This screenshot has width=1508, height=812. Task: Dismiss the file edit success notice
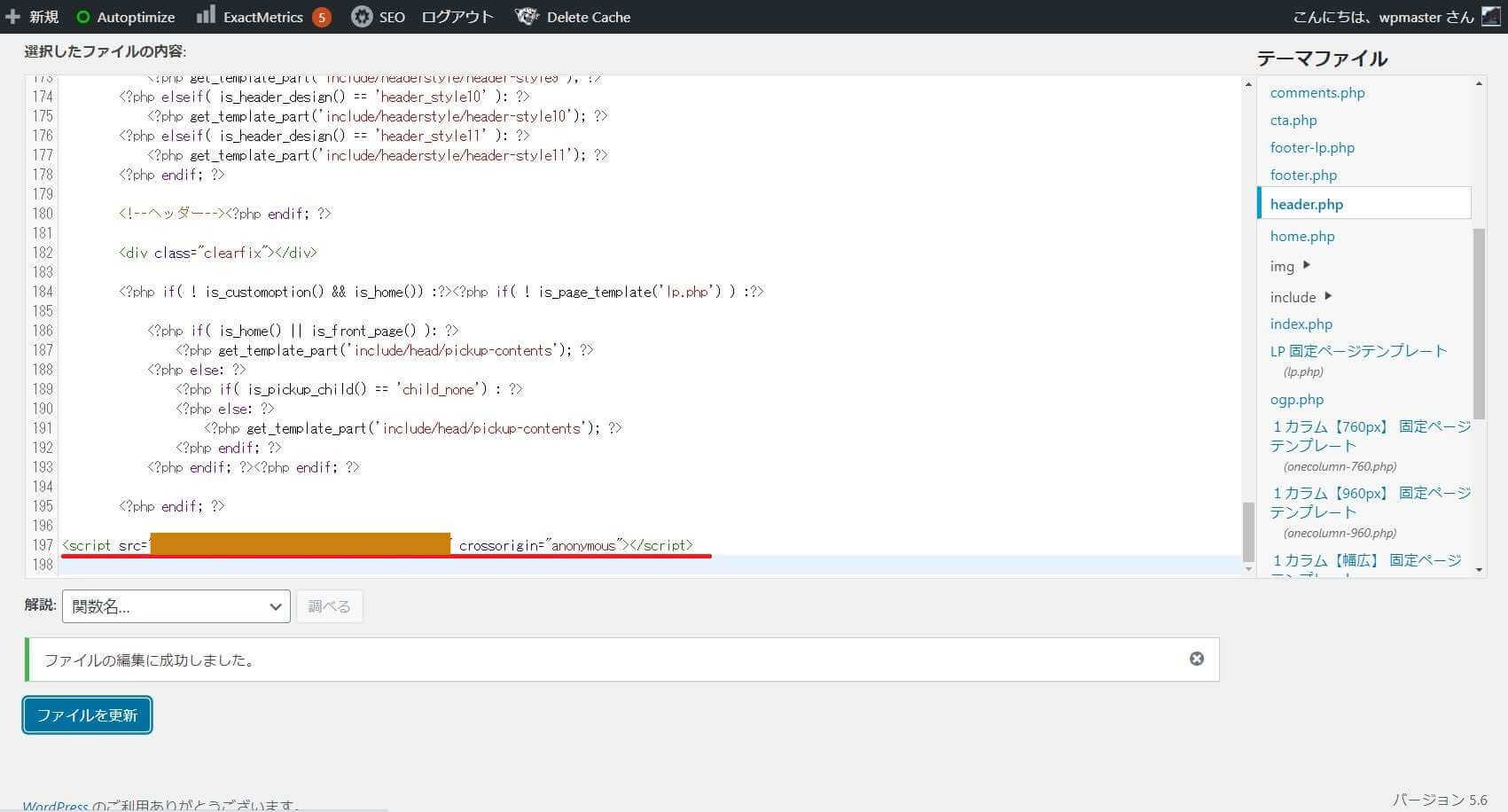pos(1197,659)
